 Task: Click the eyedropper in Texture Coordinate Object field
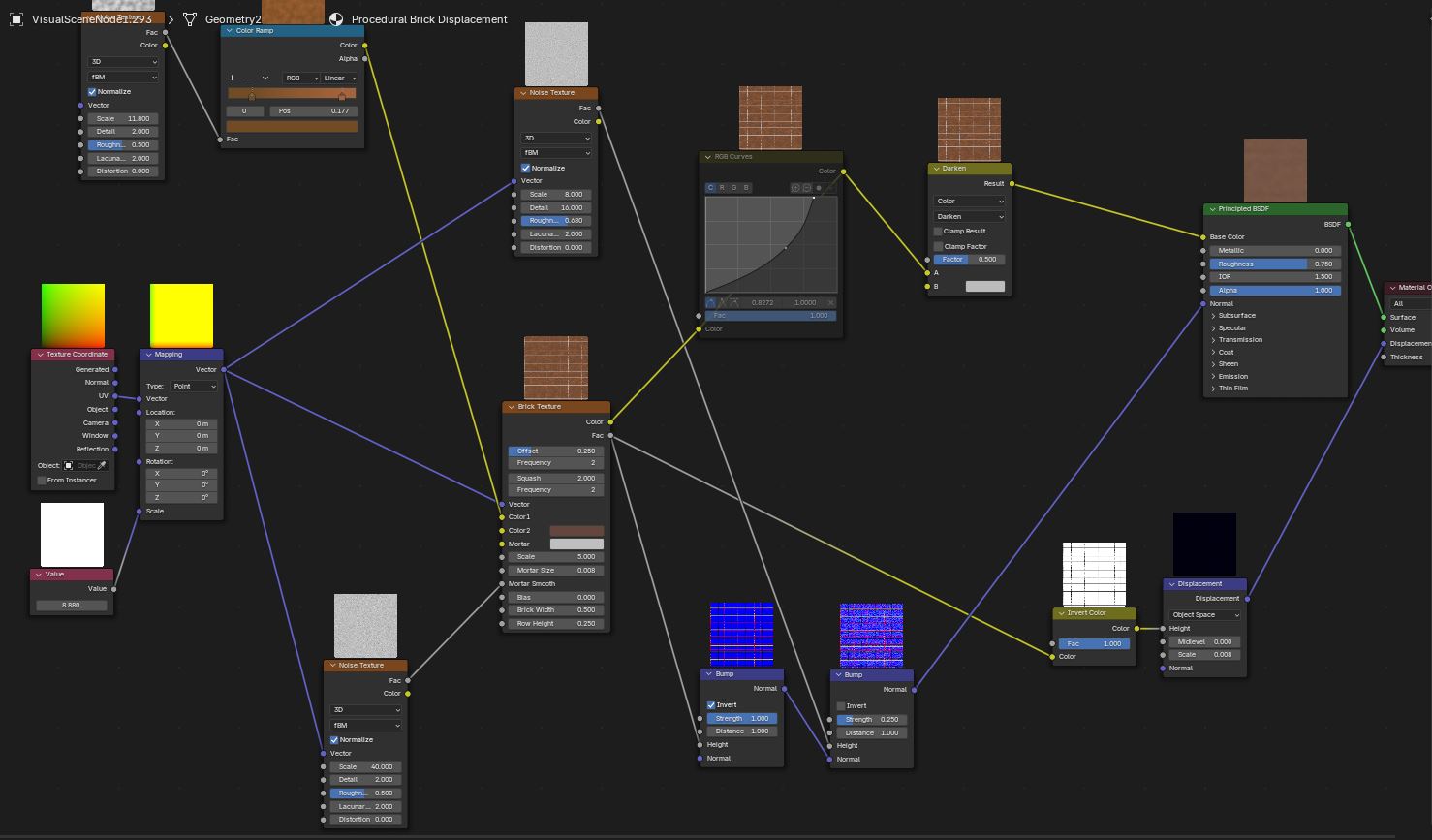click(102, 466)
